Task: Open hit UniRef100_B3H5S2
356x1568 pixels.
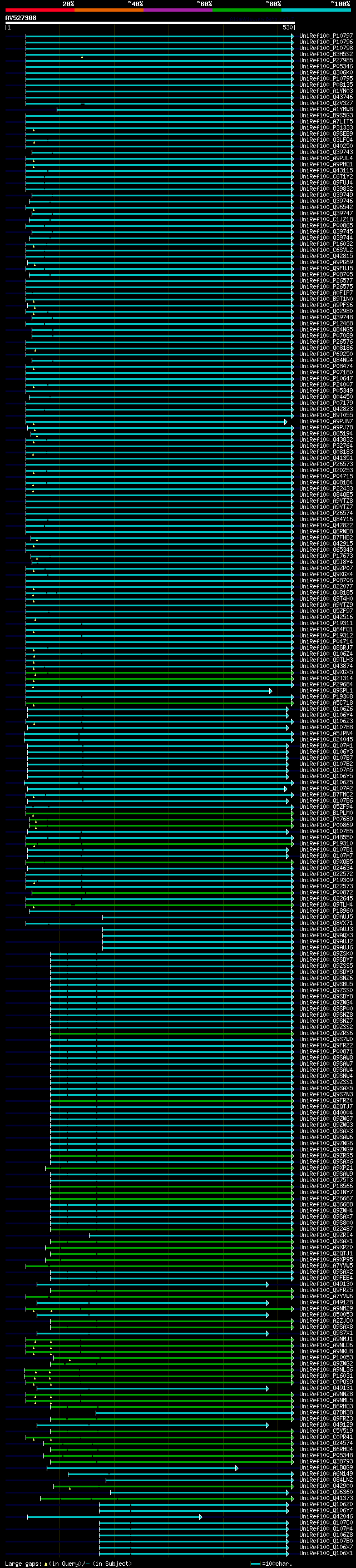Action: point(326,54)
